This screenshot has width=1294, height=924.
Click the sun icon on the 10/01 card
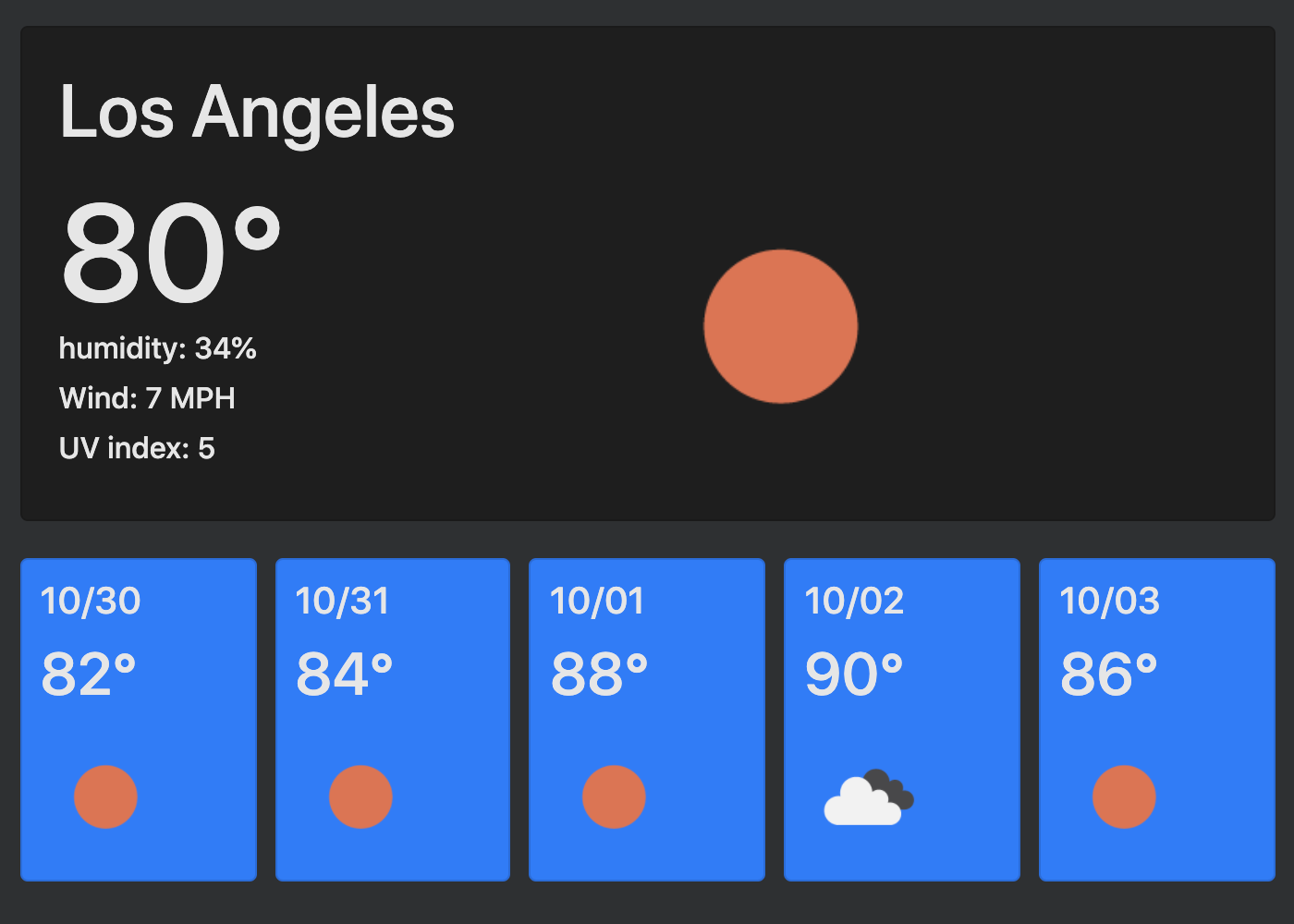tap(614, 796)
